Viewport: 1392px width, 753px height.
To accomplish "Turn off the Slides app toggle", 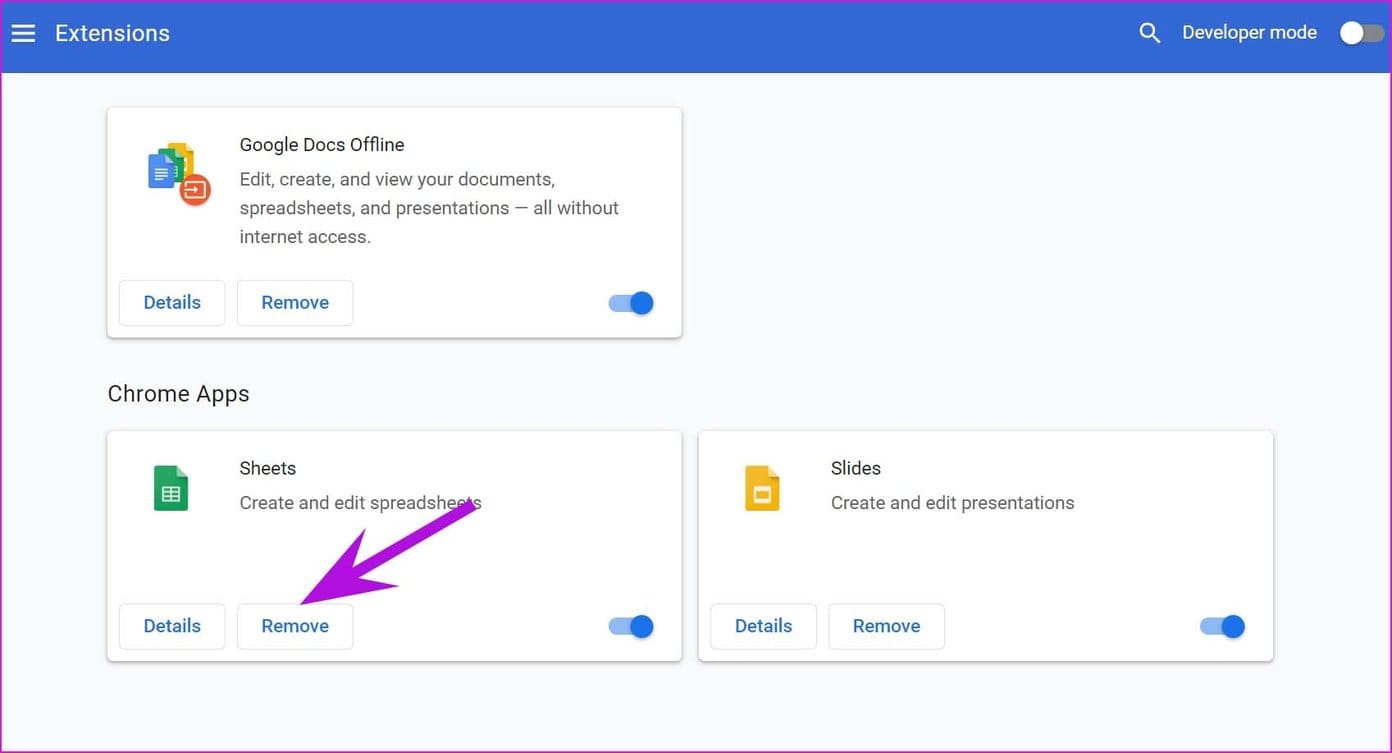I will coord(1222,626).
